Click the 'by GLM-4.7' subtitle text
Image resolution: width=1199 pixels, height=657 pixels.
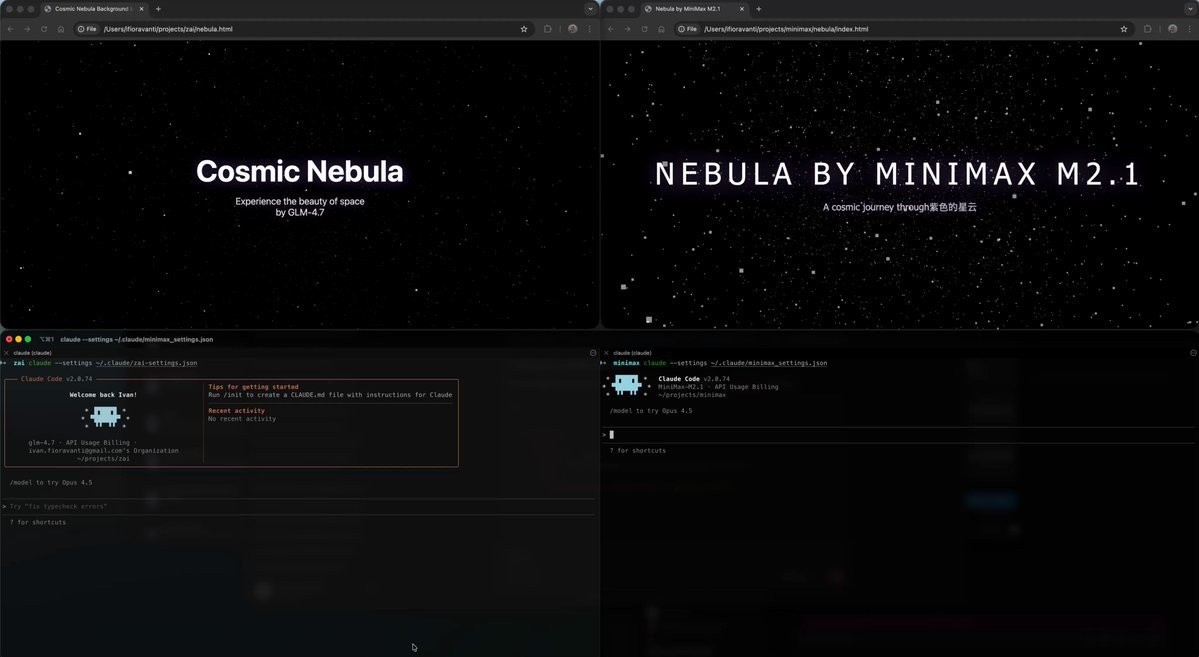[x=300, y=213]
